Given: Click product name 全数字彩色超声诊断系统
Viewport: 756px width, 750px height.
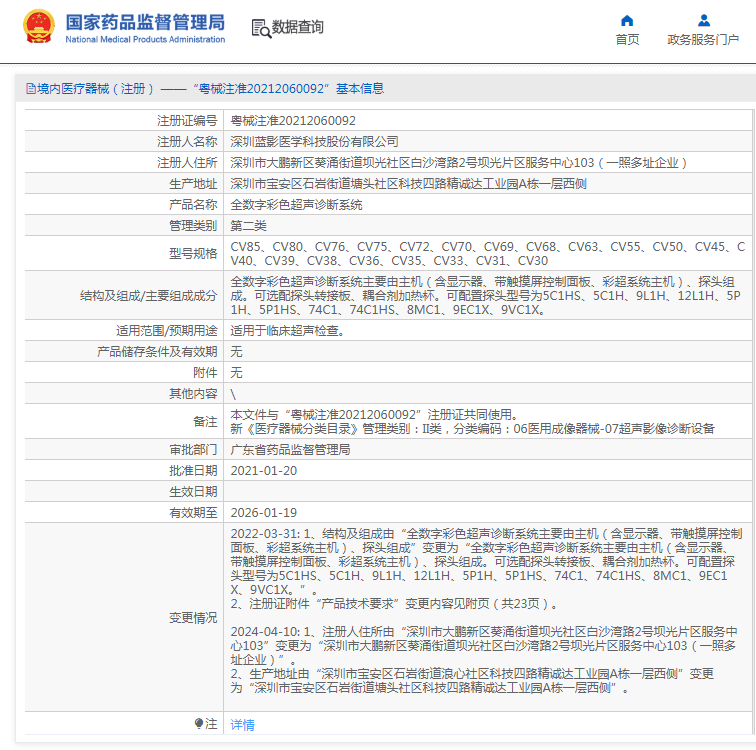Looking at the screenshot, I should tap(296, 204).
